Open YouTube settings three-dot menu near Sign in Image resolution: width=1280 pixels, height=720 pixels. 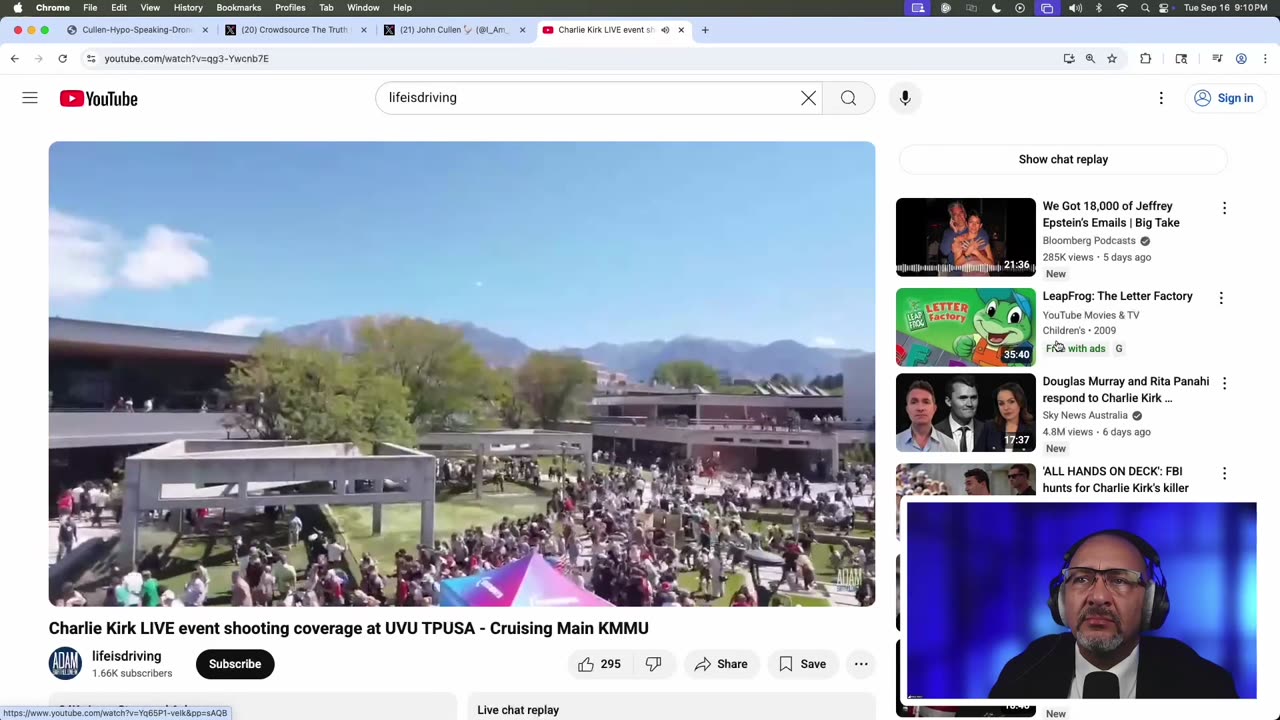click(1161, 98)
